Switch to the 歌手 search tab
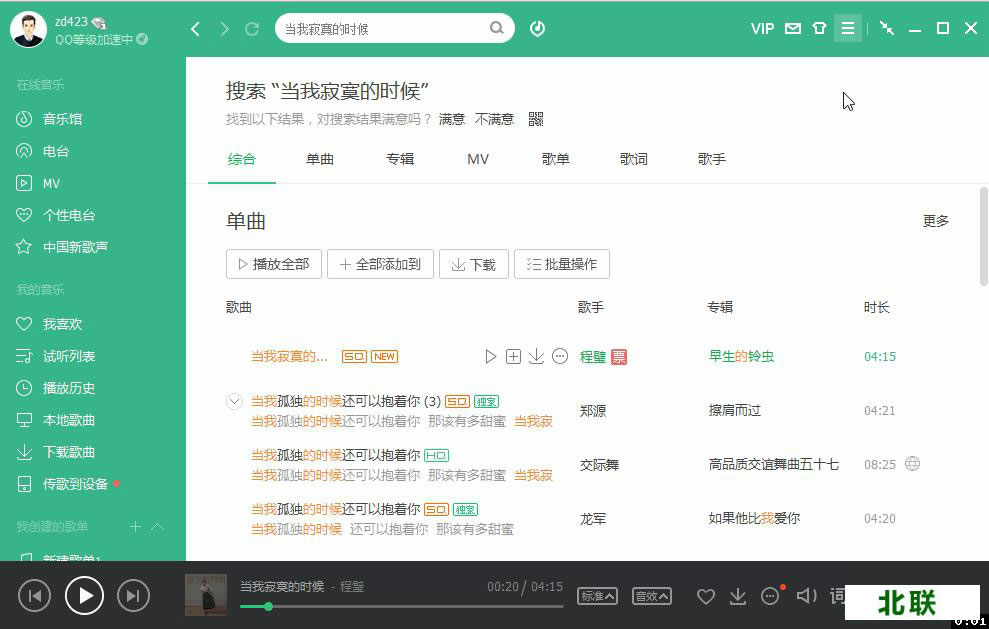The image size is (989, 629). click(711, 158)
